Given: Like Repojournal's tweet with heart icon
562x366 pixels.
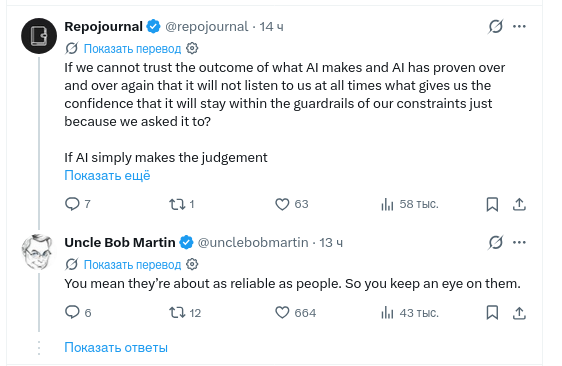Looking at the screenshot, I should [282, 204].
